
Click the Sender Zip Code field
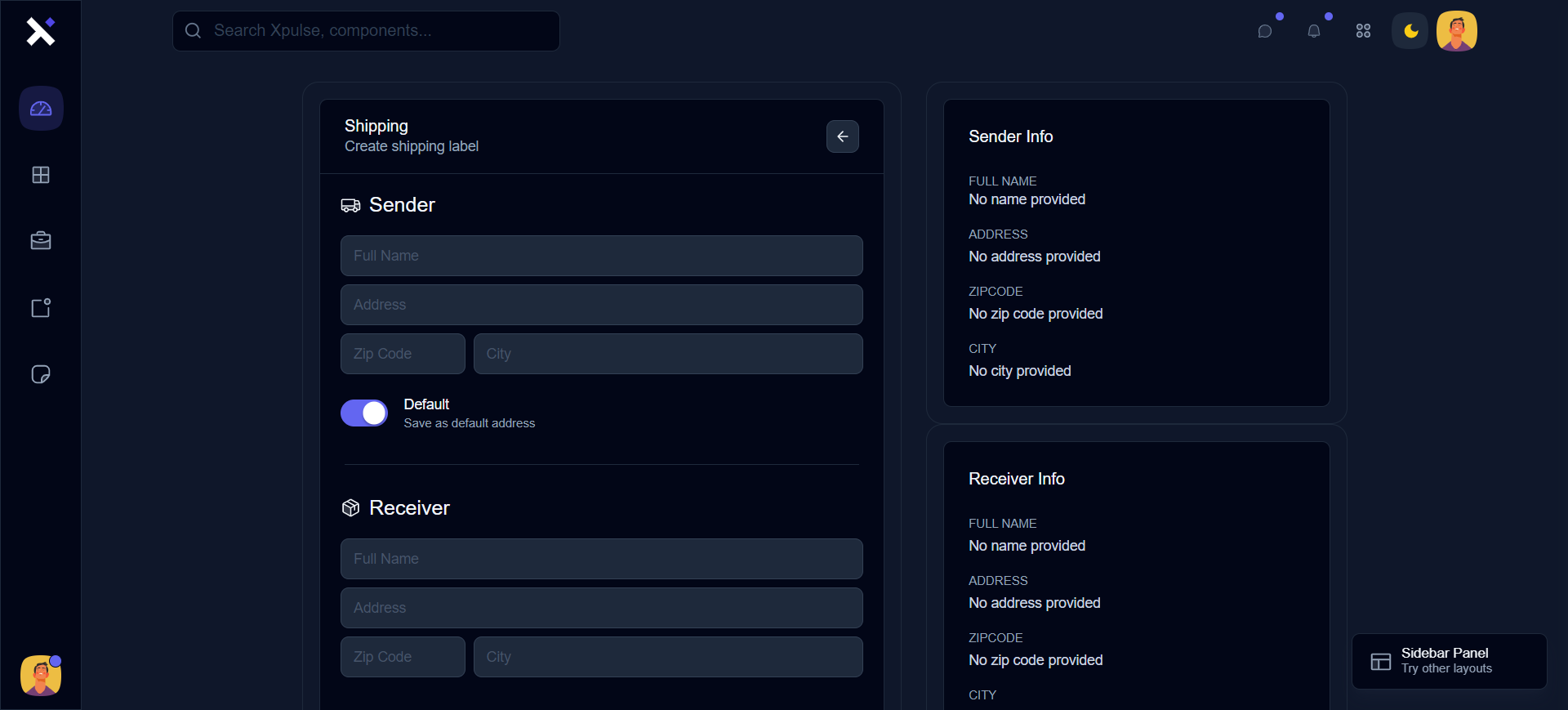pos(403,354)
